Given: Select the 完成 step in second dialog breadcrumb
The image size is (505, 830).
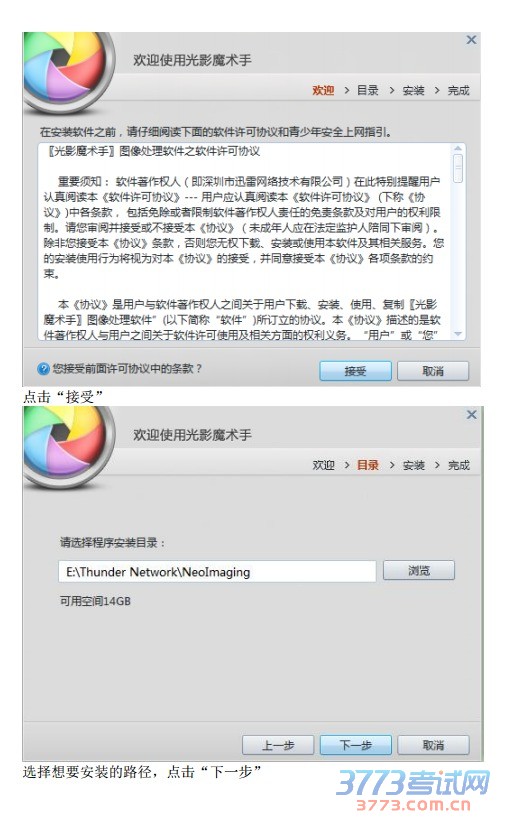Looking at the screenshot, I should (x=458, y=465).
